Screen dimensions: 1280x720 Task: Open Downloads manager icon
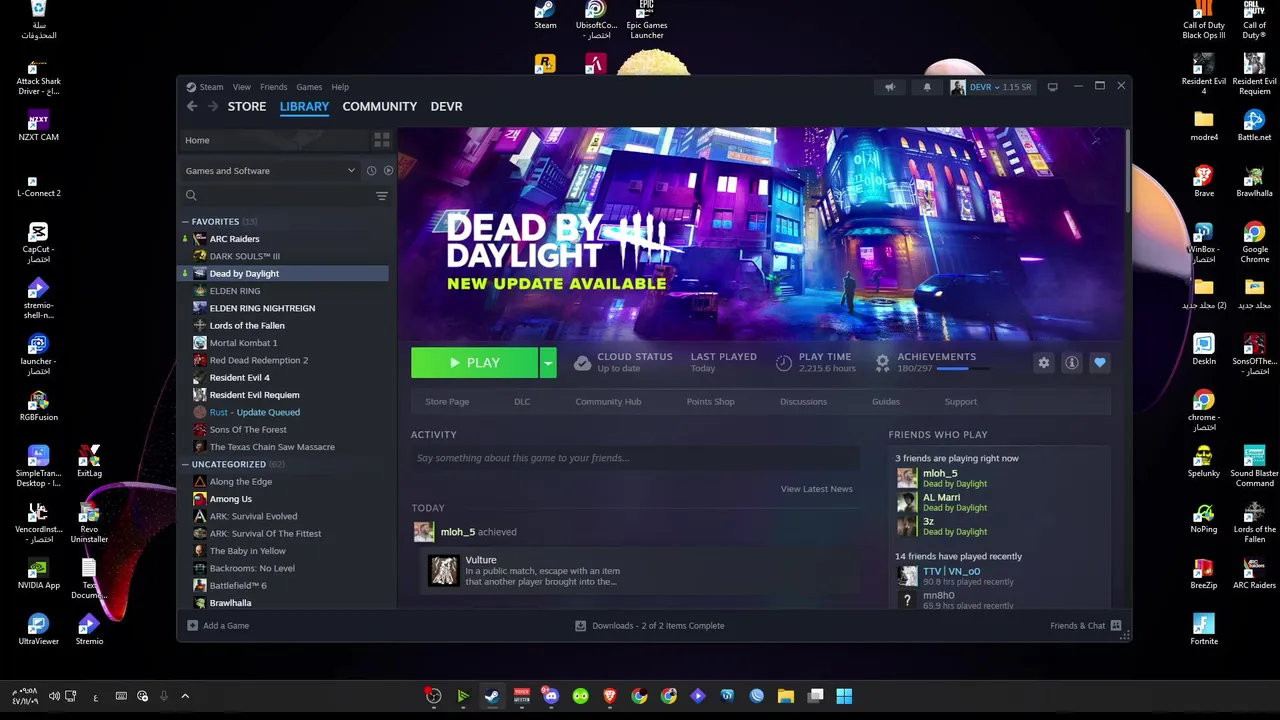(580, 626)
